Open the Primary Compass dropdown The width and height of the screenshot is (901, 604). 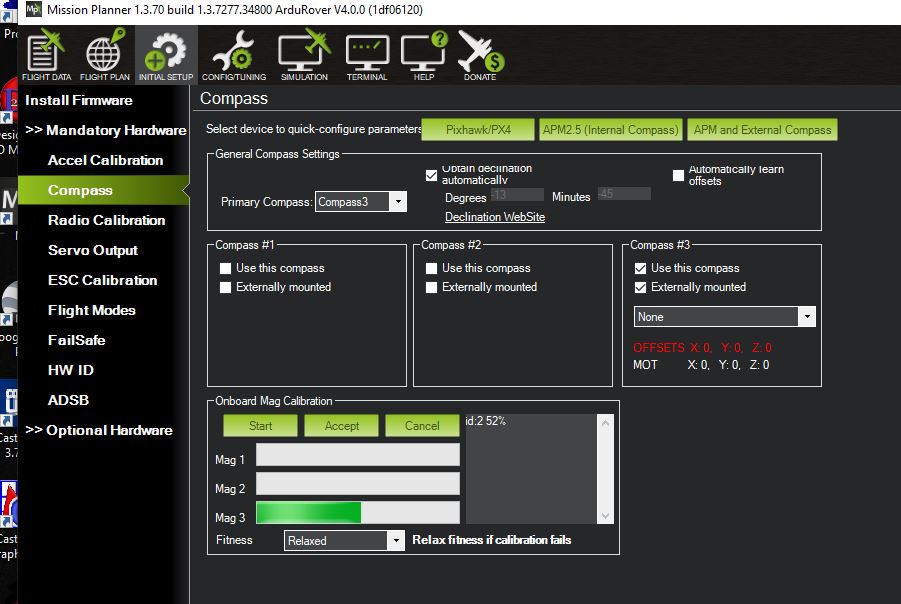pos(361,202)
